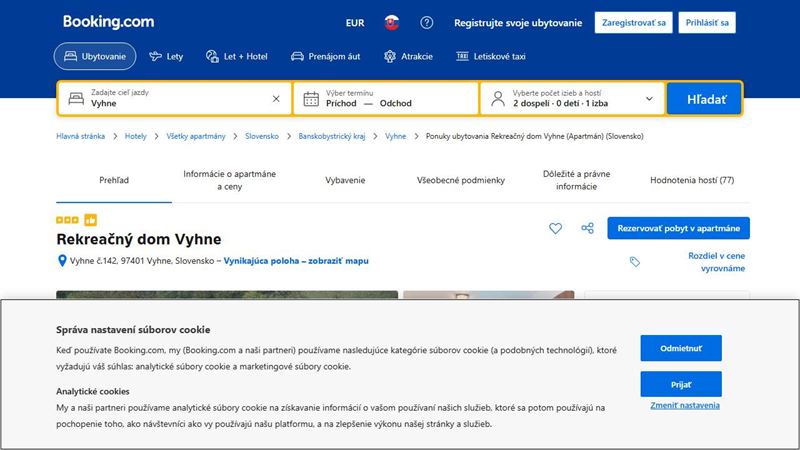Open the Booking.com logo homepage
800x450 pixels.
108,22
